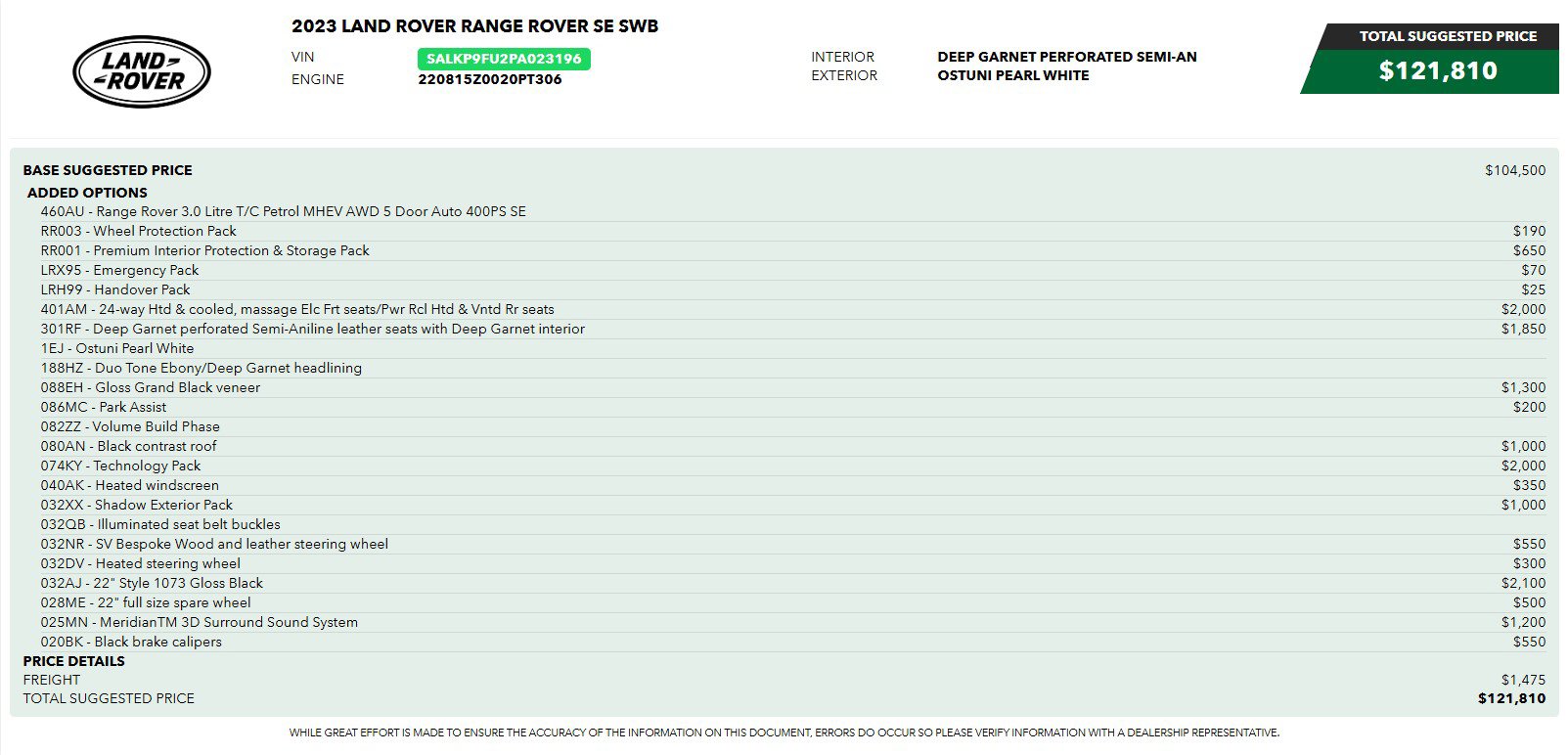Viewport: 1568px width, 755px height.
Task: Select the 088EH Gloss Grand Black veneer option
Action: tap(793, 387)
